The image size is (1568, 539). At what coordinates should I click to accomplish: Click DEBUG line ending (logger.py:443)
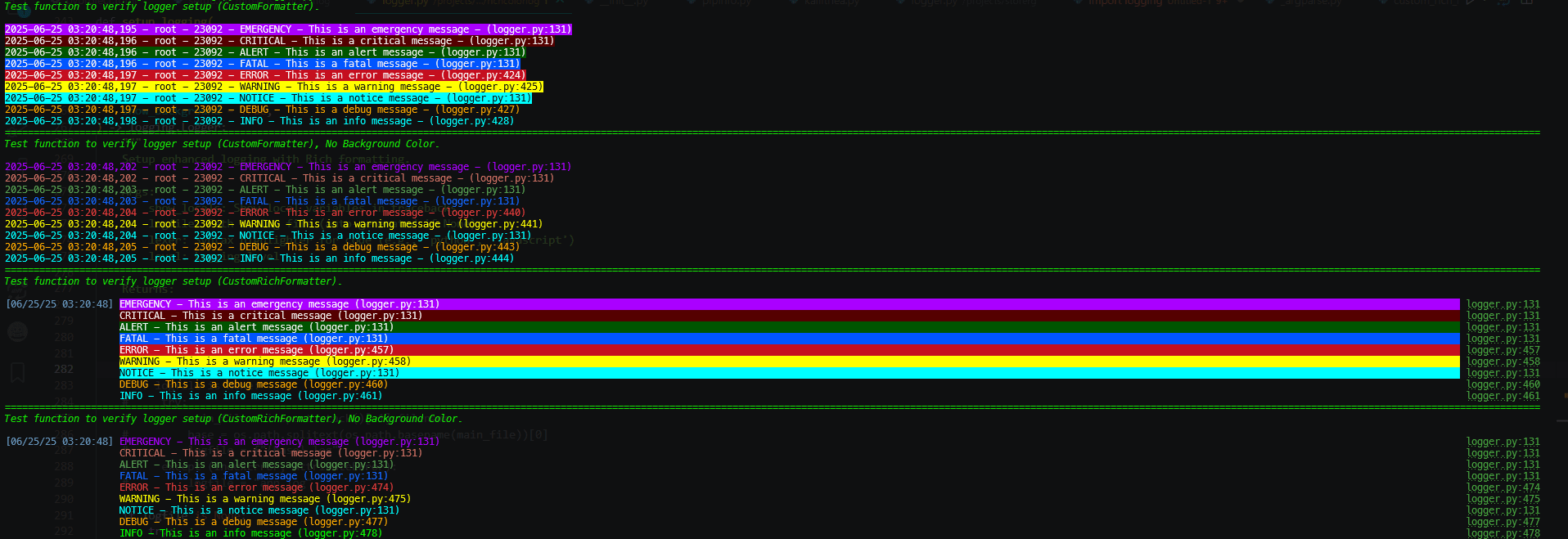(x=262, y=247)
